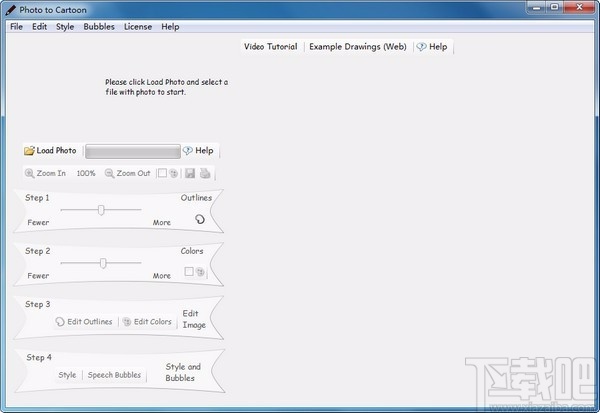This screenshot has height=413, width=600.
Task: Open the Help menu in menu bar
Action: 170,27
